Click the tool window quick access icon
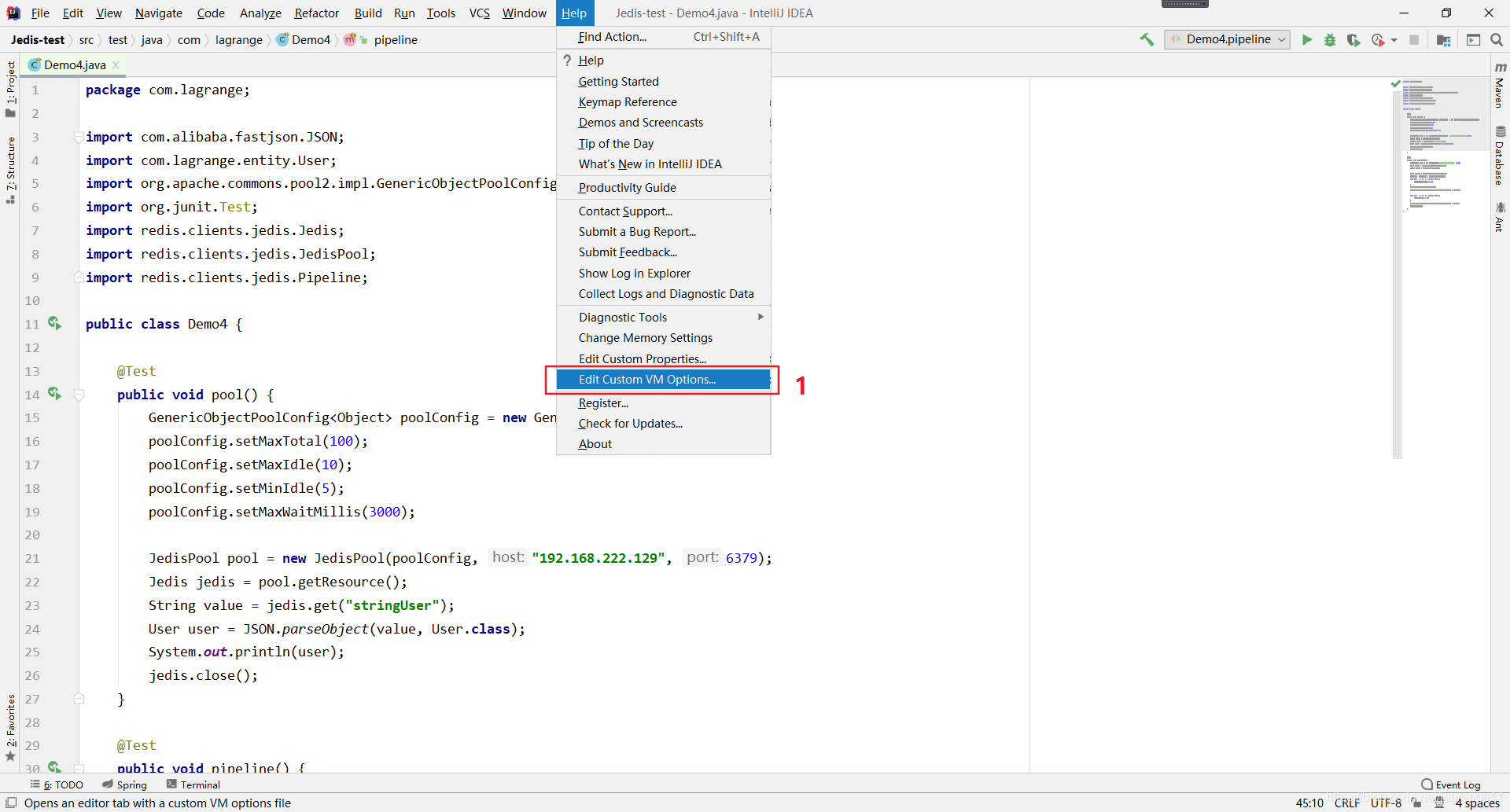This screenshot has height=812, width=1510. tap(11, 803)
